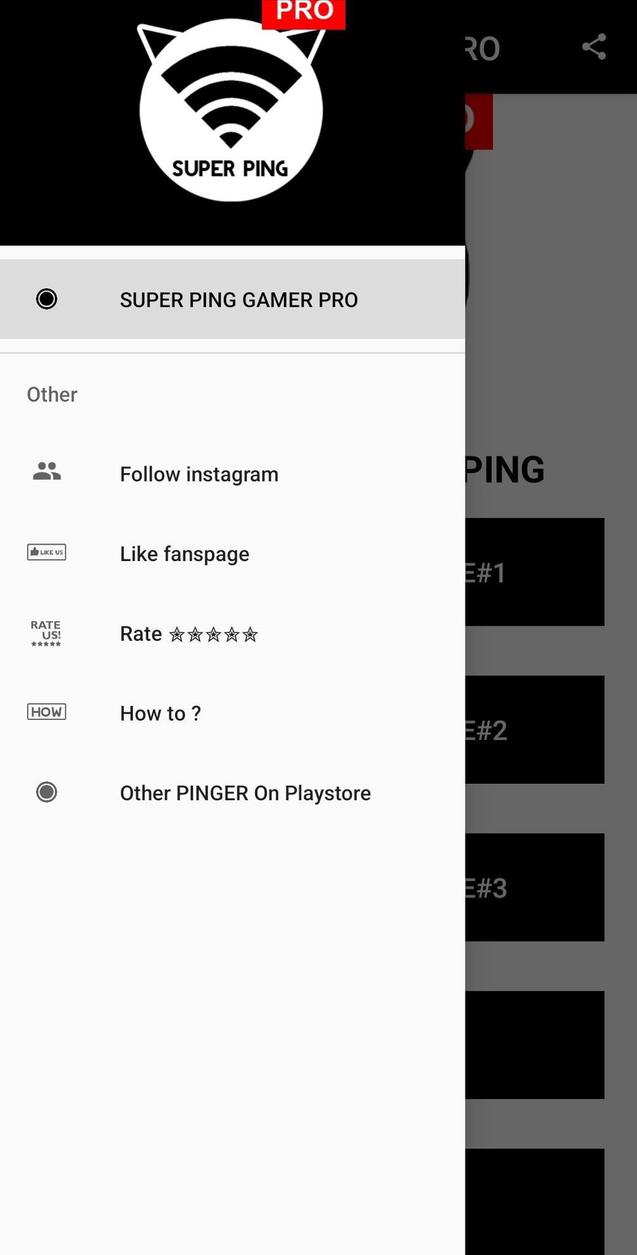Viewport: 637px width, 1255px height.
Task: Select the 'How to ?' menu entry
Action: (x=160, y=713)
